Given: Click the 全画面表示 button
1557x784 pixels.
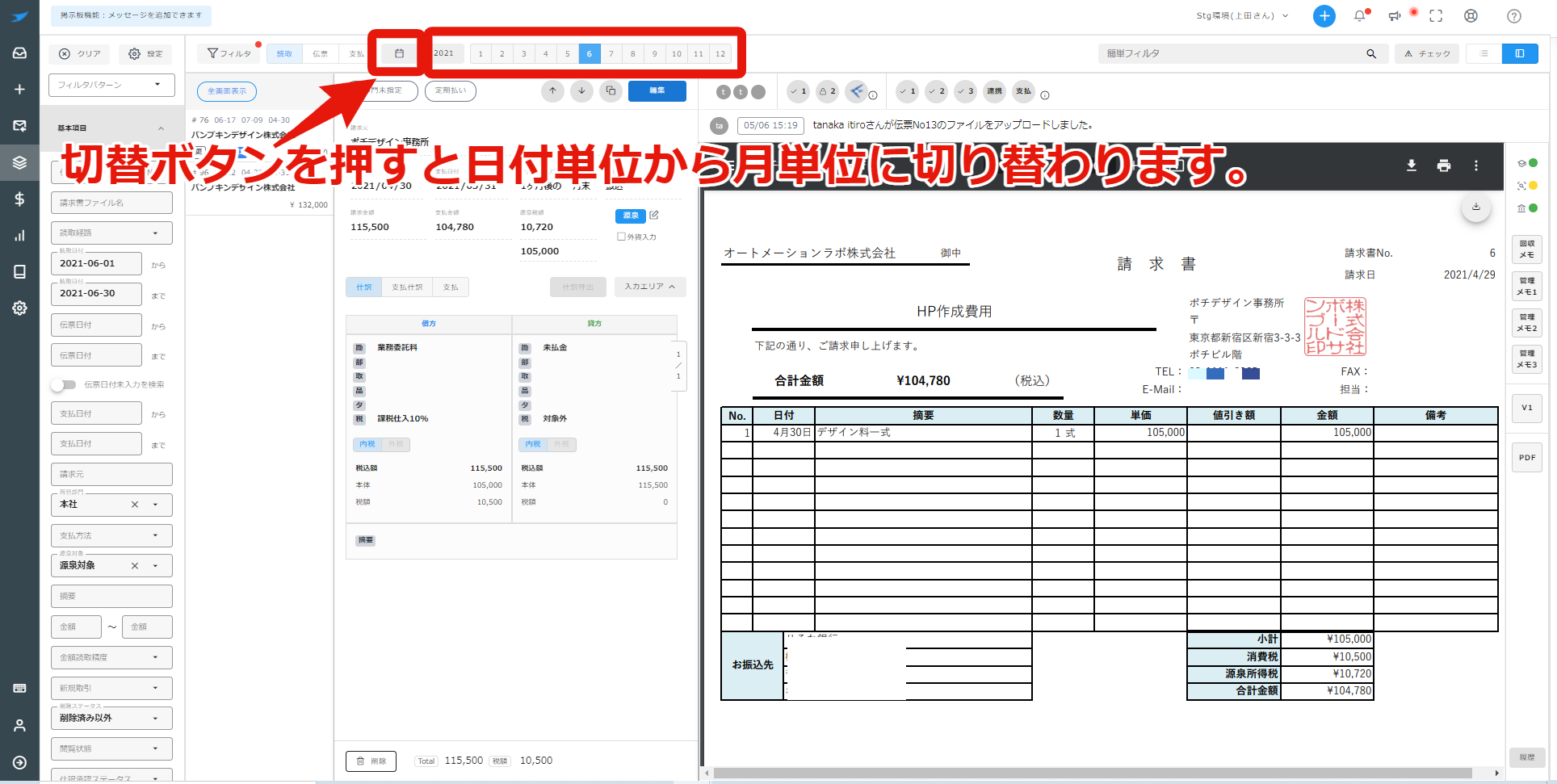Looking at the screenshot, I should point(227,91).
